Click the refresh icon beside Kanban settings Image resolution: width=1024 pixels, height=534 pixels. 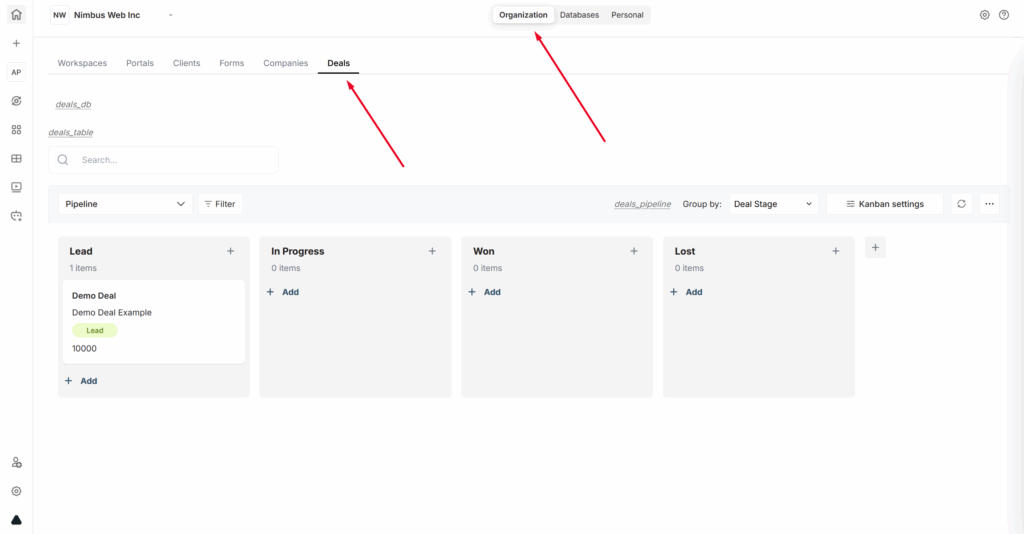click(961, 204)
